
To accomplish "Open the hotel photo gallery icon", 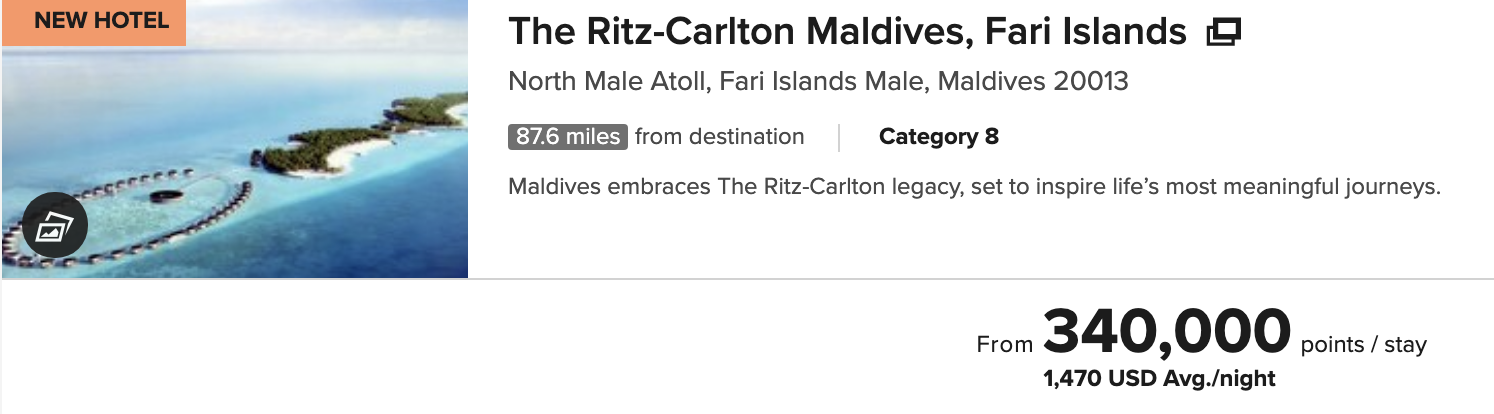I will pos(55,225).
